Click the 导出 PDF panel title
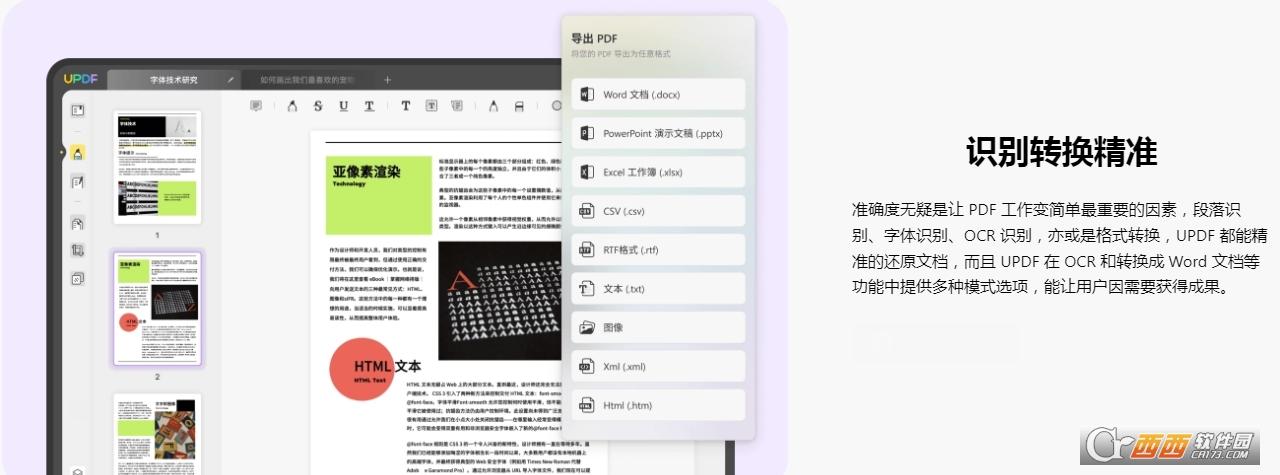The width and height of the screenshot is (1280, 475). point(594,37)
